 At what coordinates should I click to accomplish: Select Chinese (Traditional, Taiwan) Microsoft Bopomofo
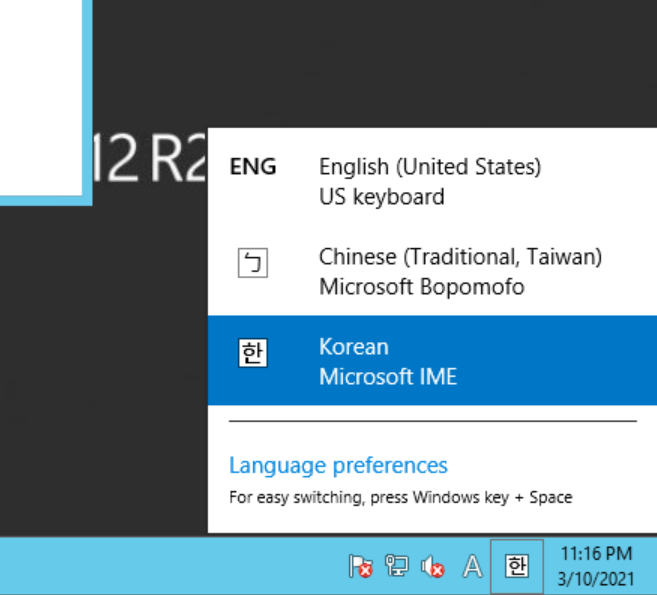point(432,271)
